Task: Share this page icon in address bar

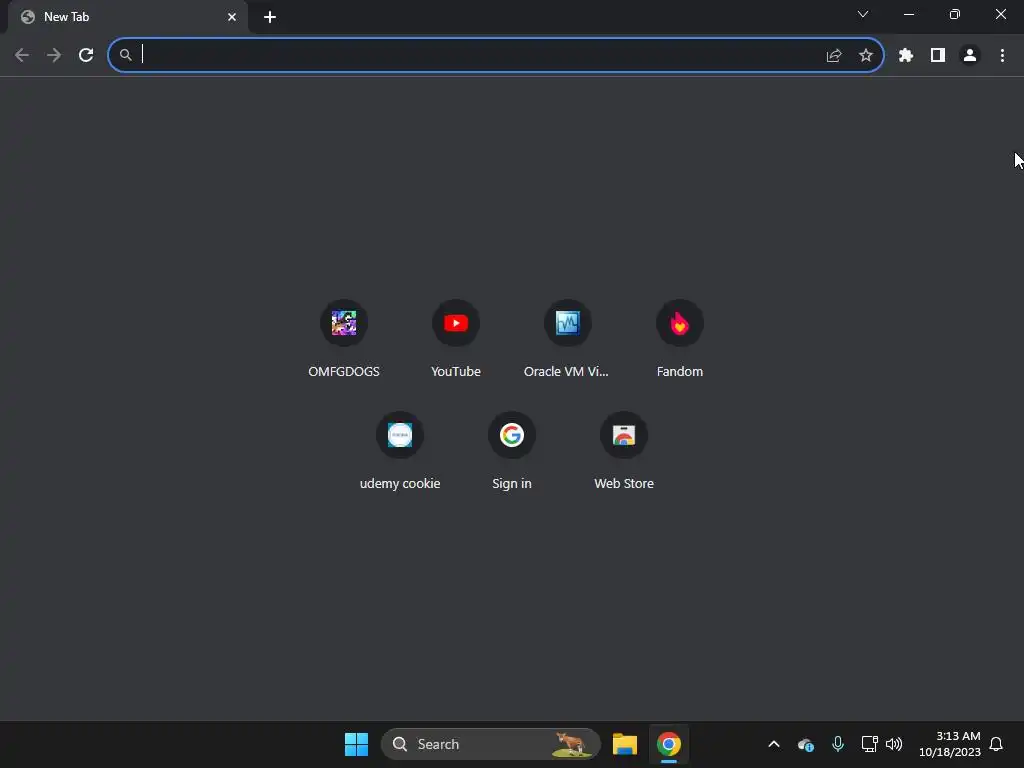Action: 834,56
